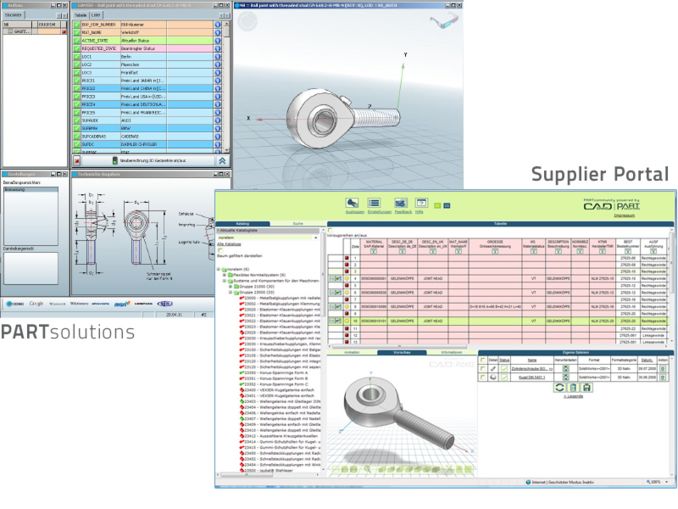The image size is (678, 509).
Task: Collapse the 'Gruppe 23000' tree node
Action: pos(230,293)
